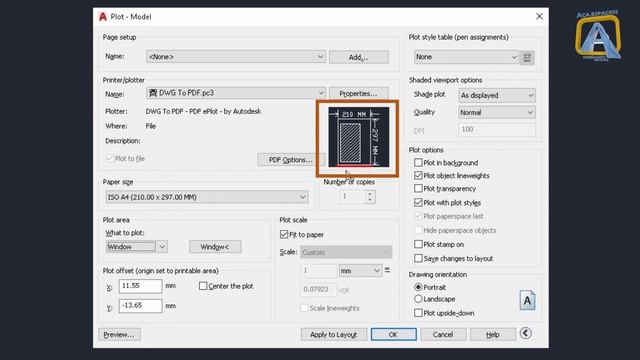The image size is (640, 360).
Task: Open the plot style table editor icon
Action: point(527,58)
